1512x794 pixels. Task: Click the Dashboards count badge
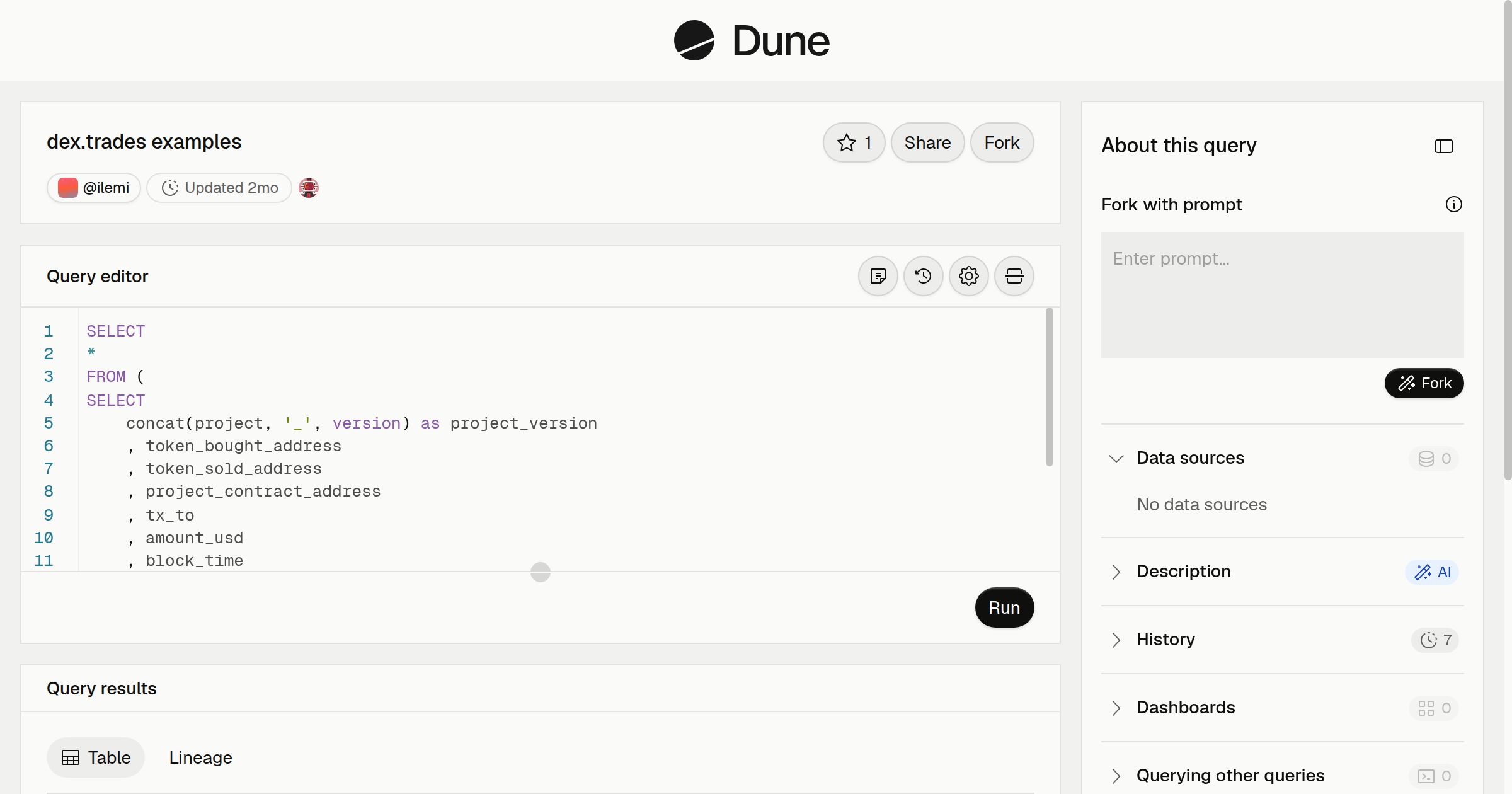tap(1434, 708)
